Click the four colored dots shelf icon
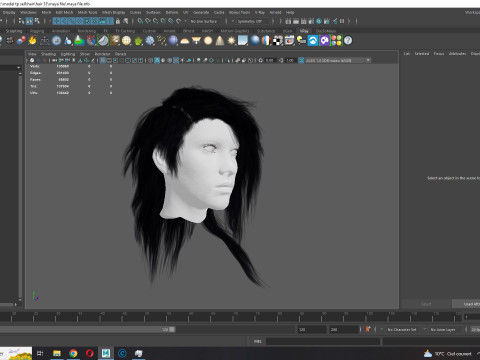 336,41
